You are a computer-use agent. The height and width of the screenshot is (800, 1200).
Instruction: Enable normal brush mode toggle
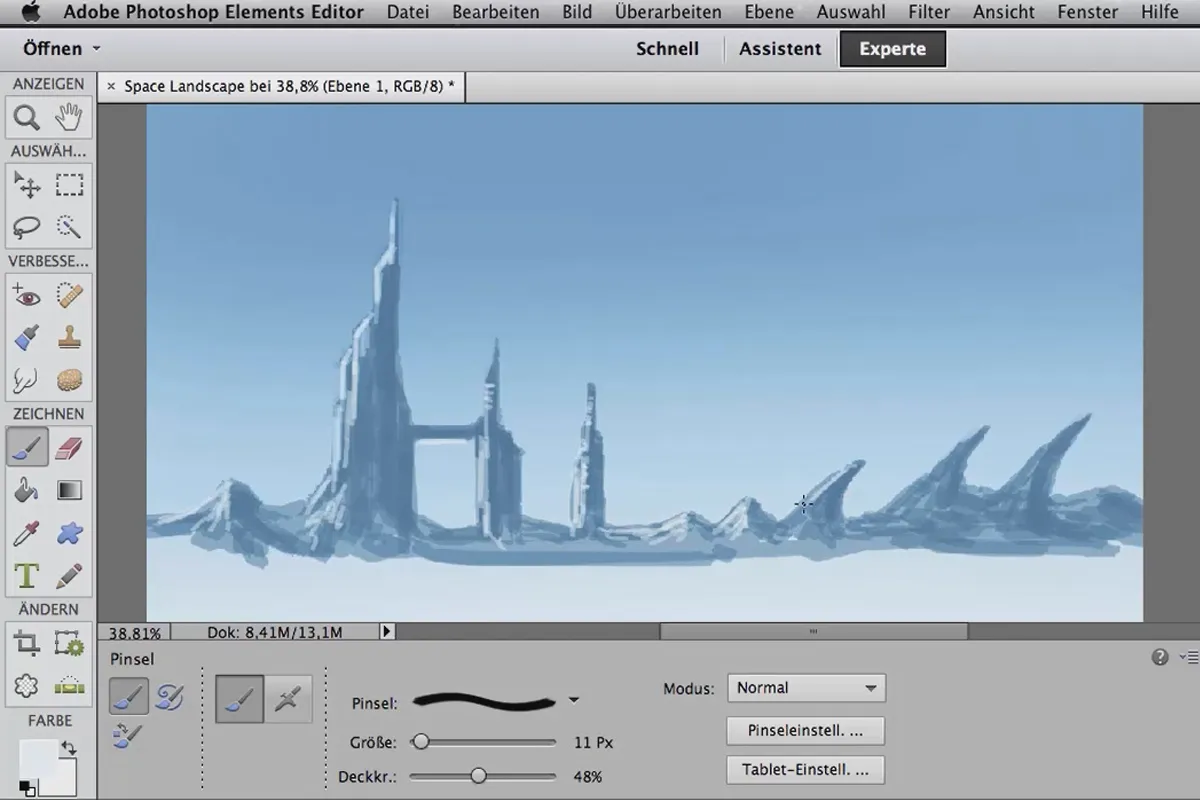pyautogui.click(x=240, y=698)
